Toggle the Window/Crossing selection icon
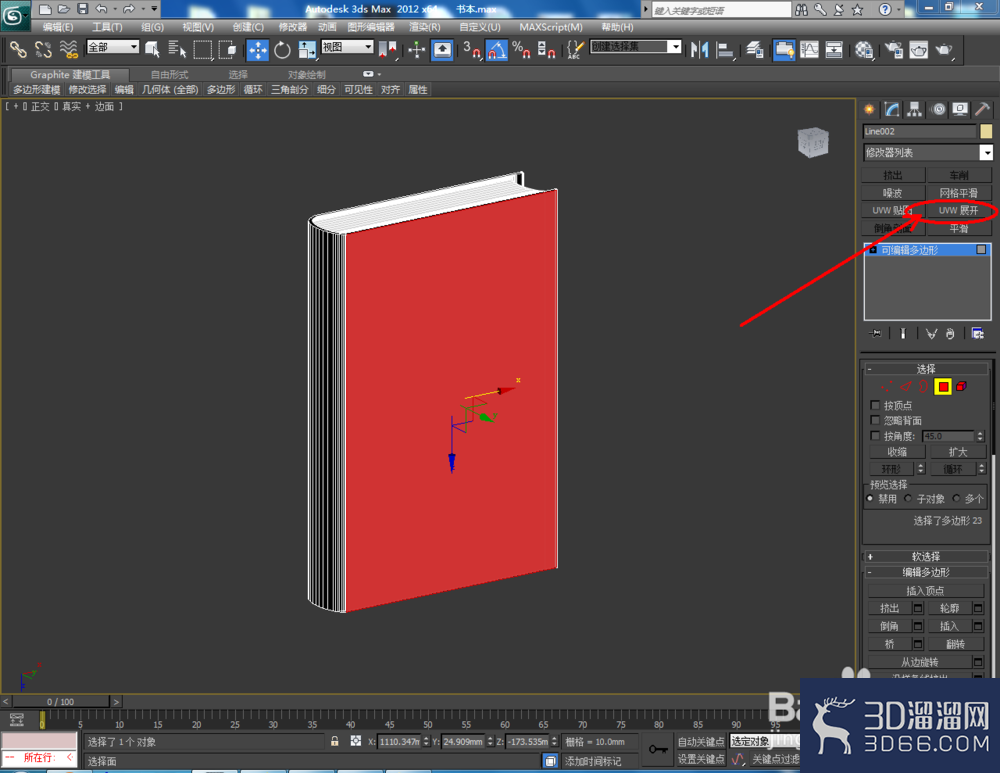Viewport: 1000px width, 773px height. [227, 49]
